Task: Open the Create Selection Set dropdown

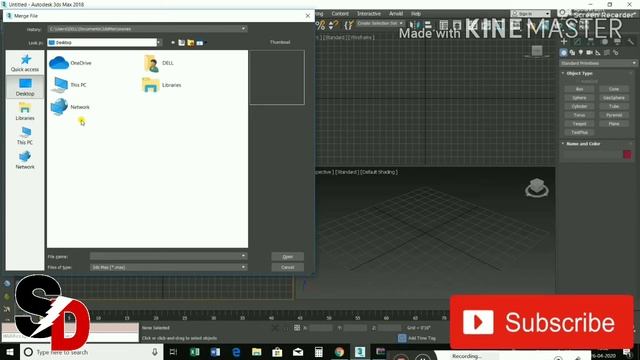Action: click(401, 23)
